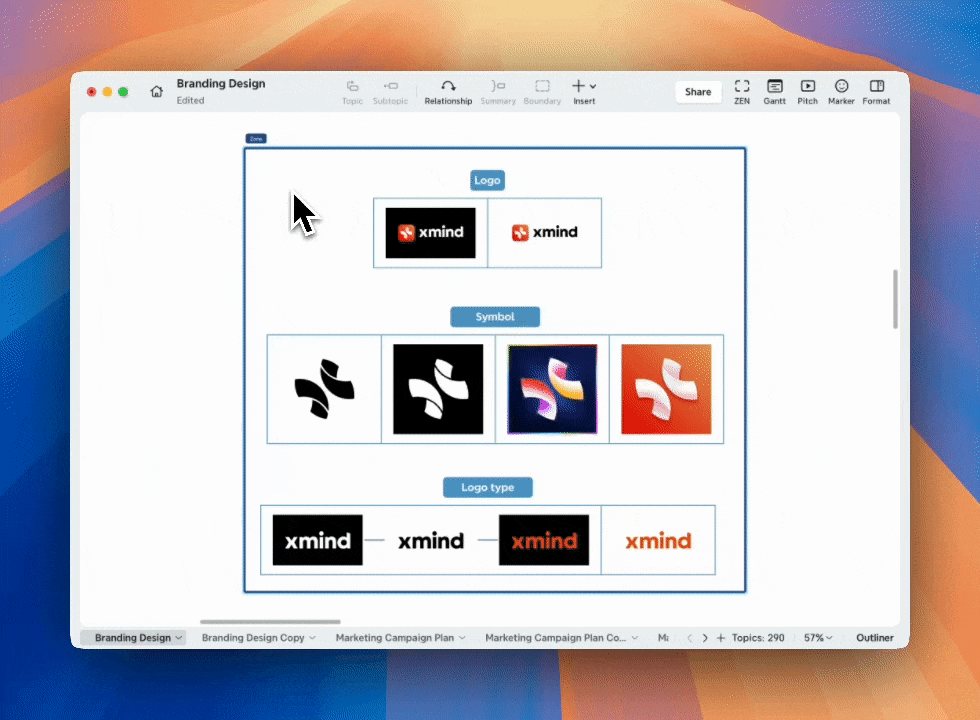
Task: Select the Symbol topic label
Action: [x=495, y=317]
